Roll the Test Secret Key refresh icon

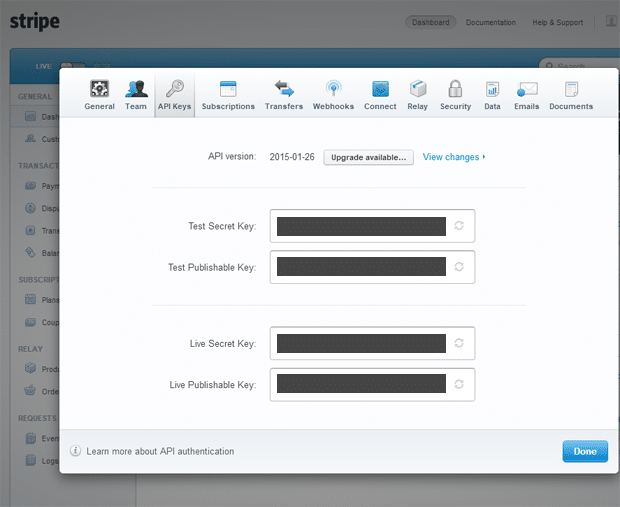coord(459,225)
